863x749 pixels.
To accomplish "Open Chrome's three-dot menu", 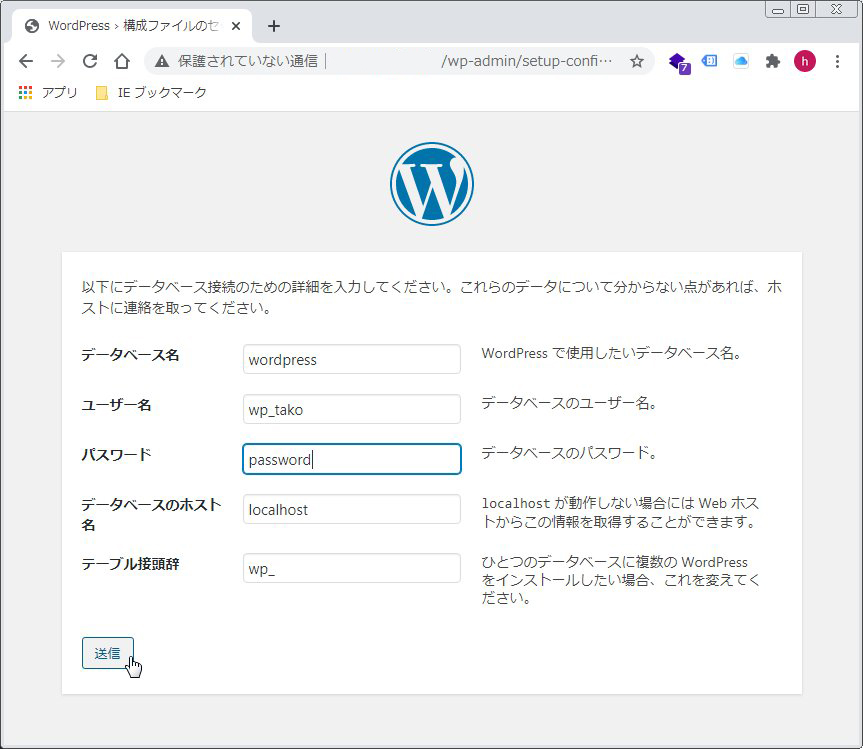I will (837, 61).
